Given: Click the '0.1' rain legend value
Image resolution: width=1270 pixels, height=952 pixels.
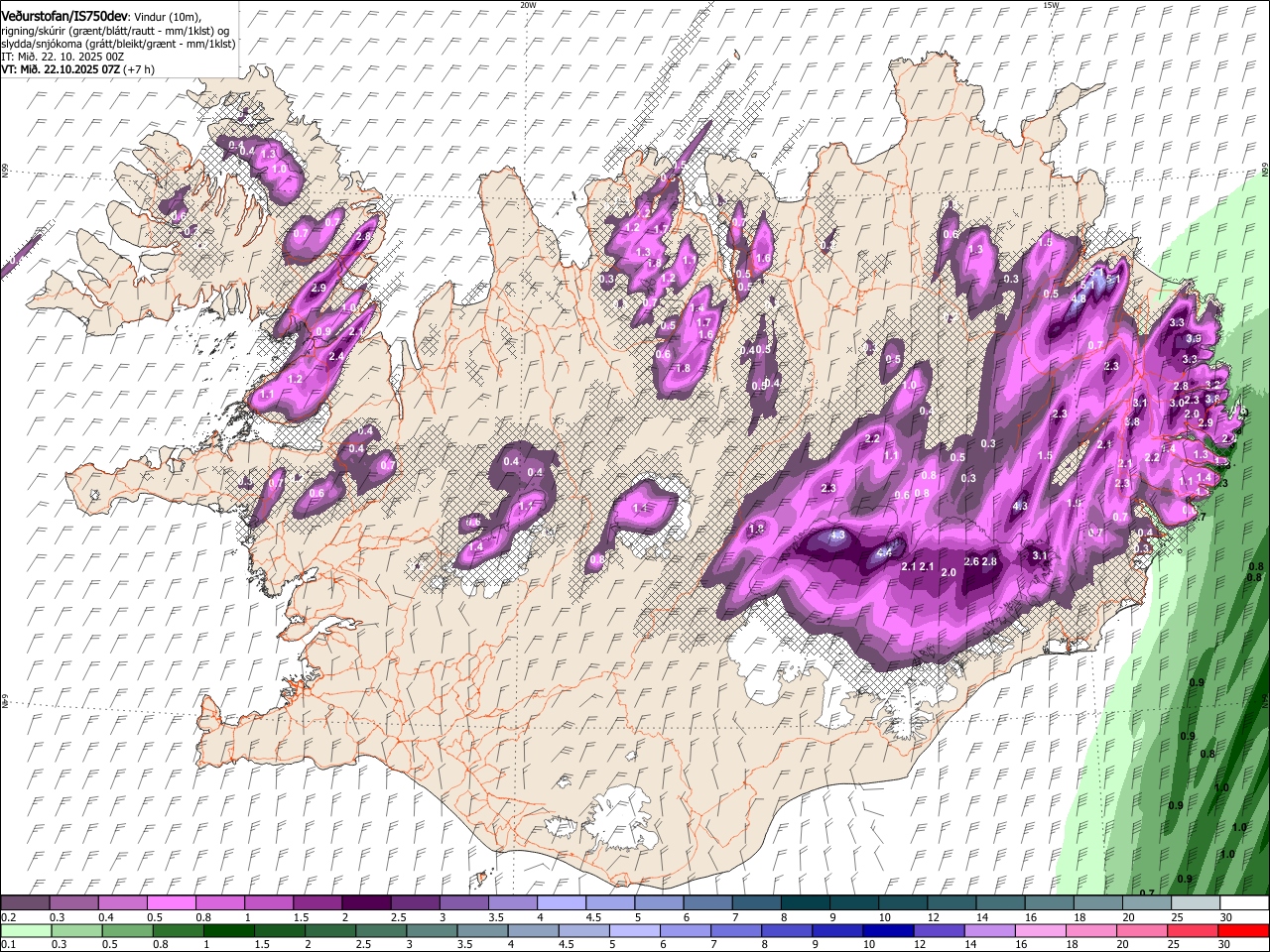Looking at the screenshot, I should 9,944.
